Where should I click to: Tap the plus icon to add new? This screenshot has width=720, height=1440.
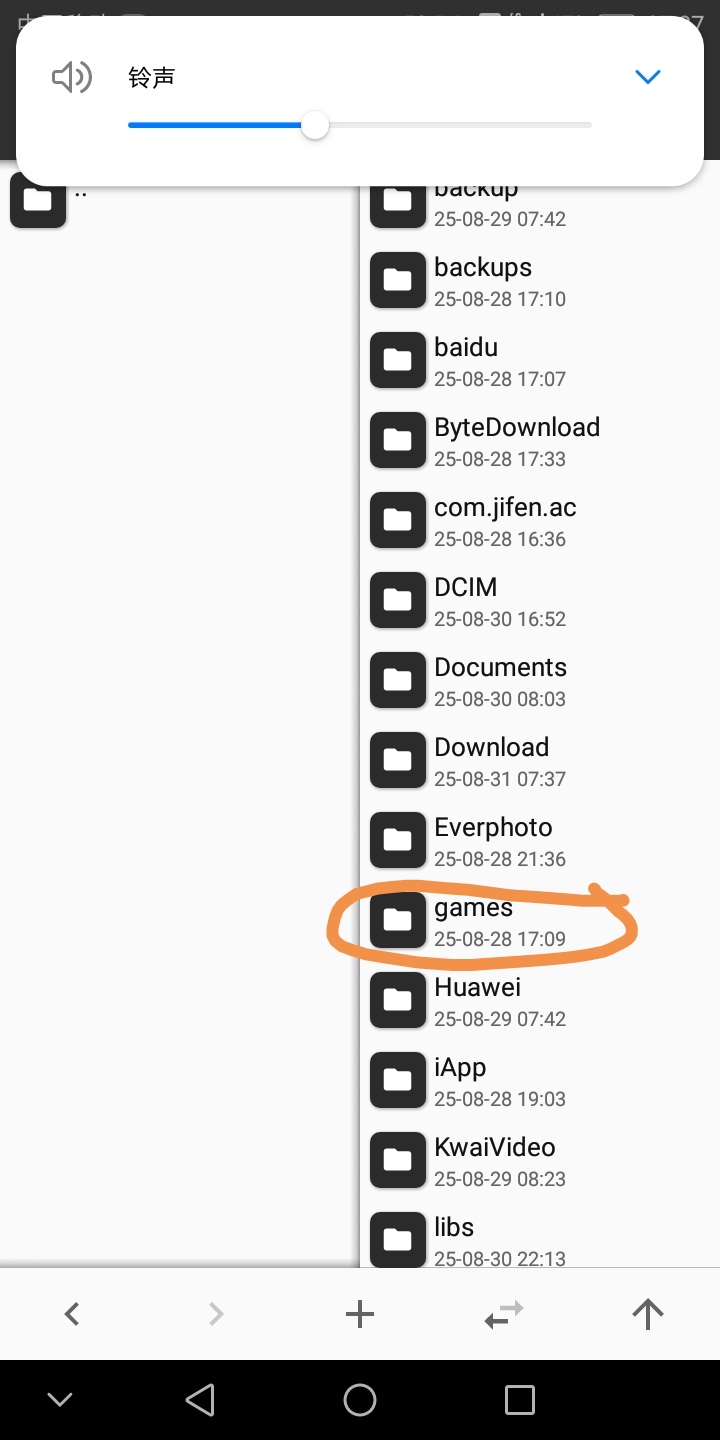click(x=360, y=1314)
